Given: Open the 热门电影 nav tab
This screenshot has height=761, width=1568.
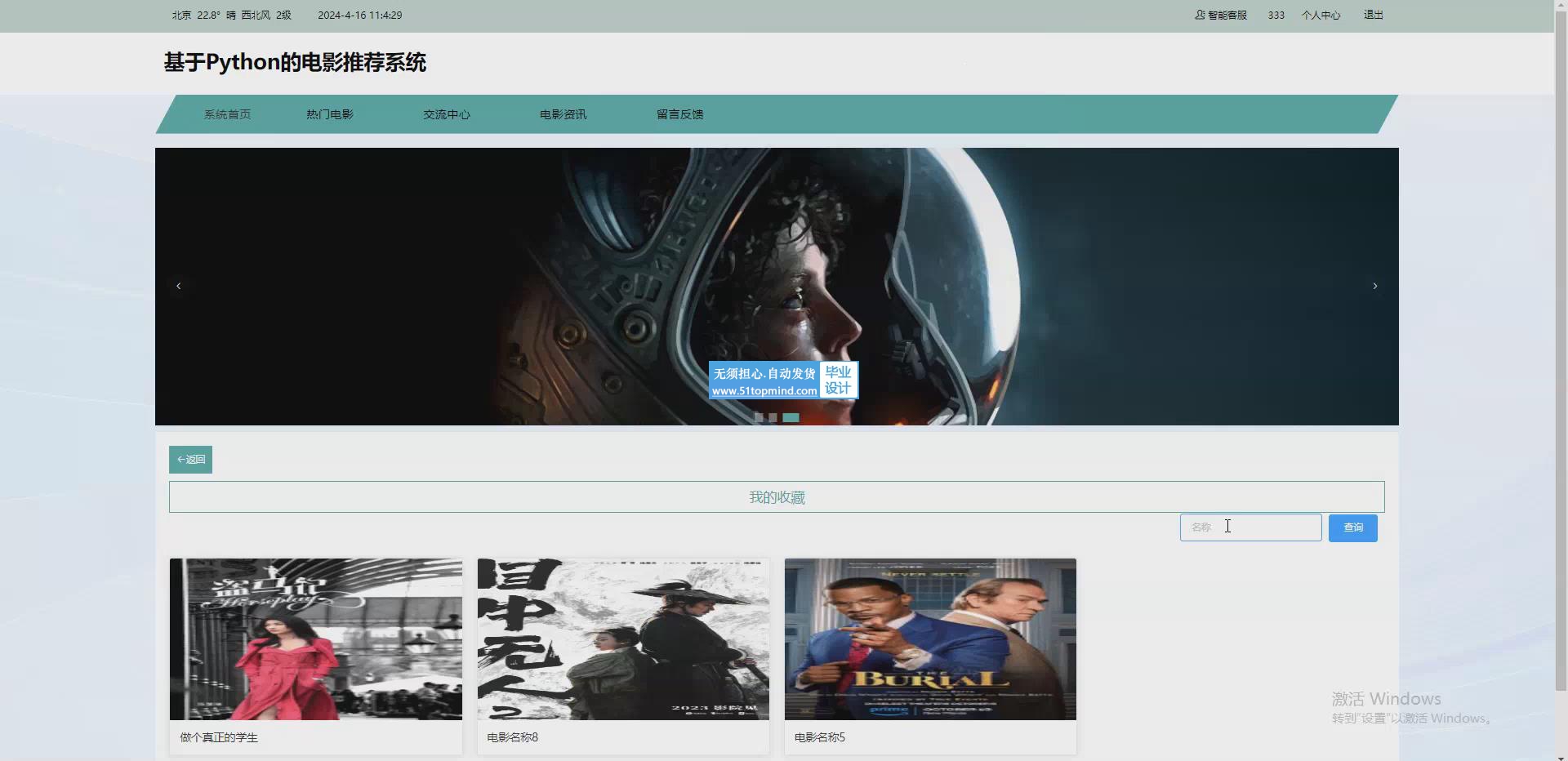Looking at the screenshot, I should click(330, 114).
